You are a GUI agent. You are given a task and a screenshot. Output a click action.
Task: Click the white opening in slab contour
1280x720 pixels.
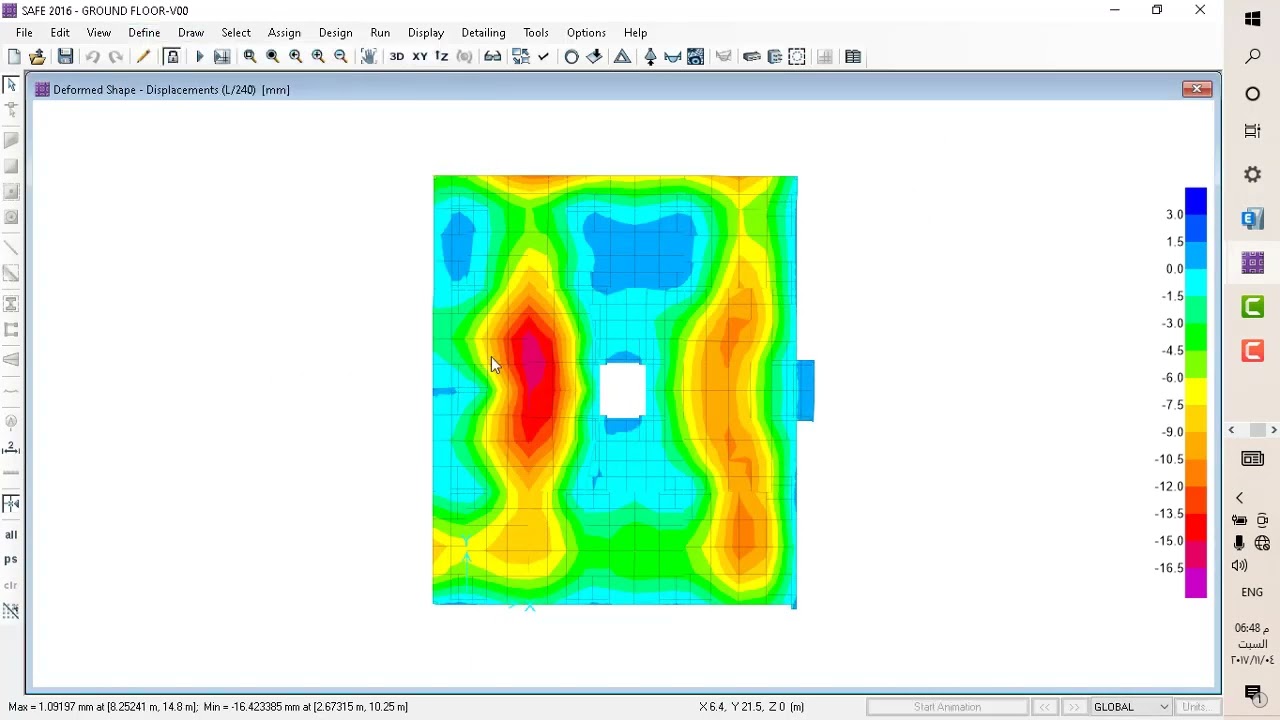pyautogui.click(x=622, y=391)
